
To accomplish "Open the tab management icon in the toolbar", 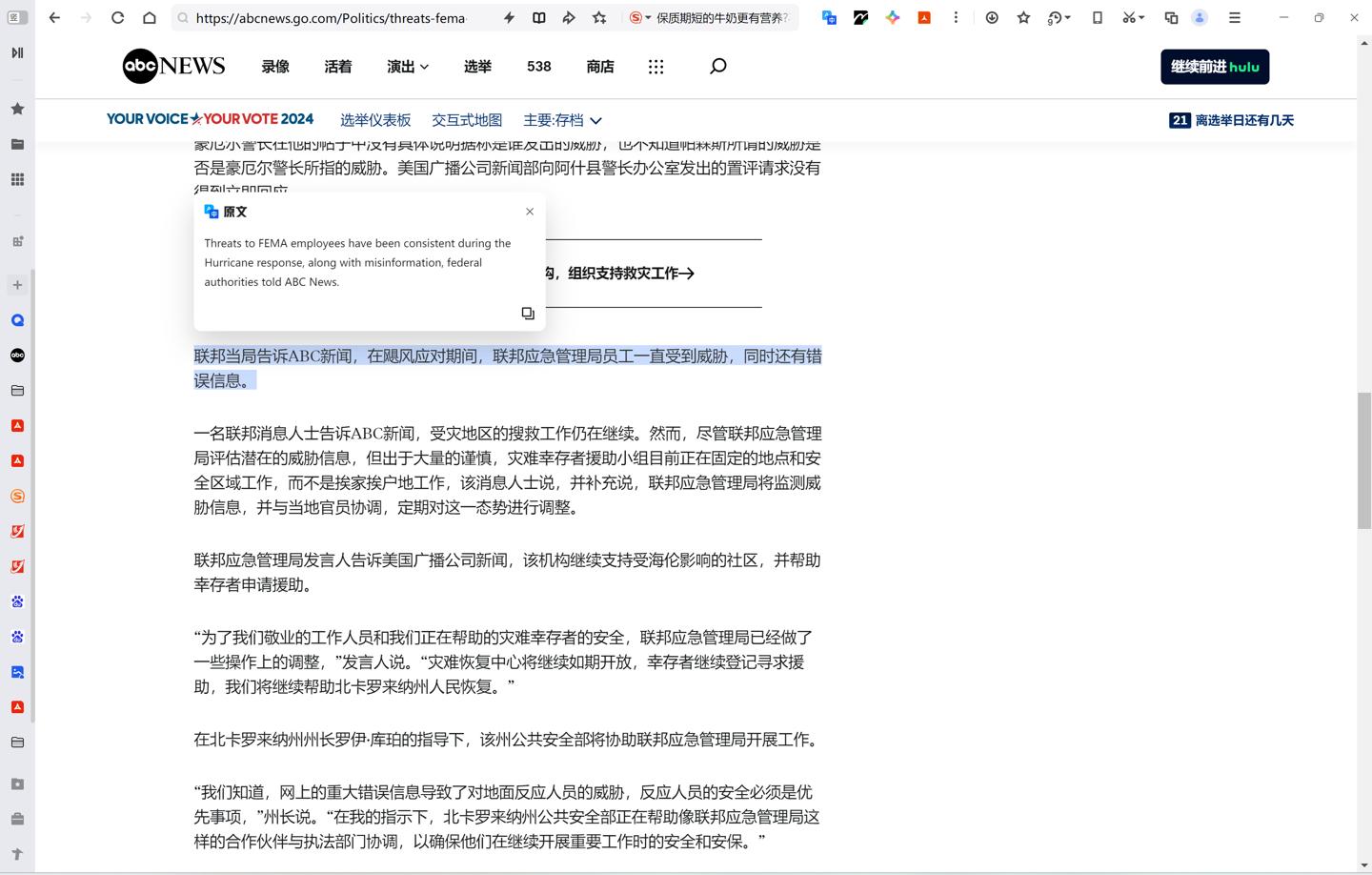I will coord(1171,17).
